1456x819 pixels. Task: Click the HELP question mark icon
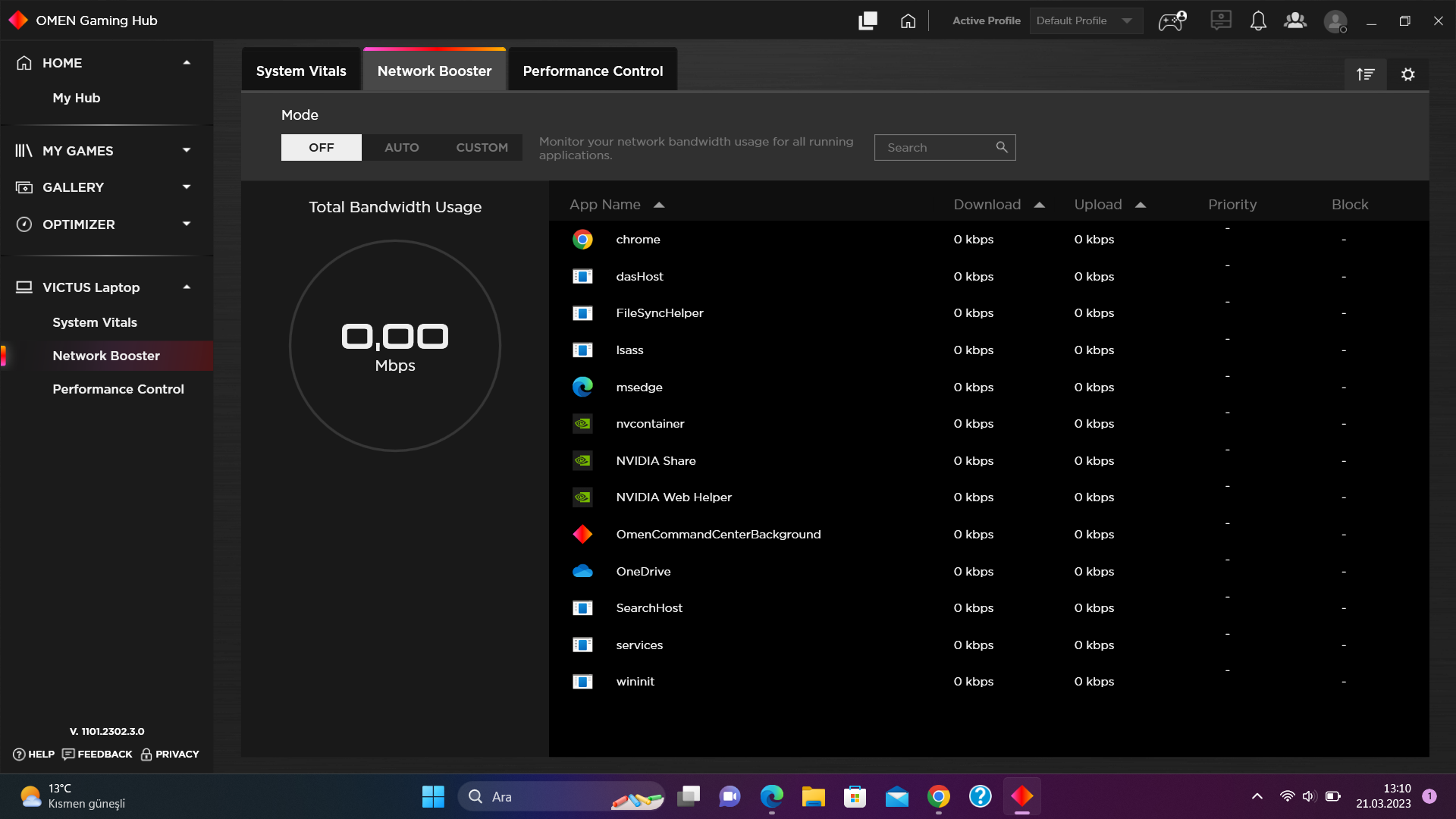coord(19,755)
